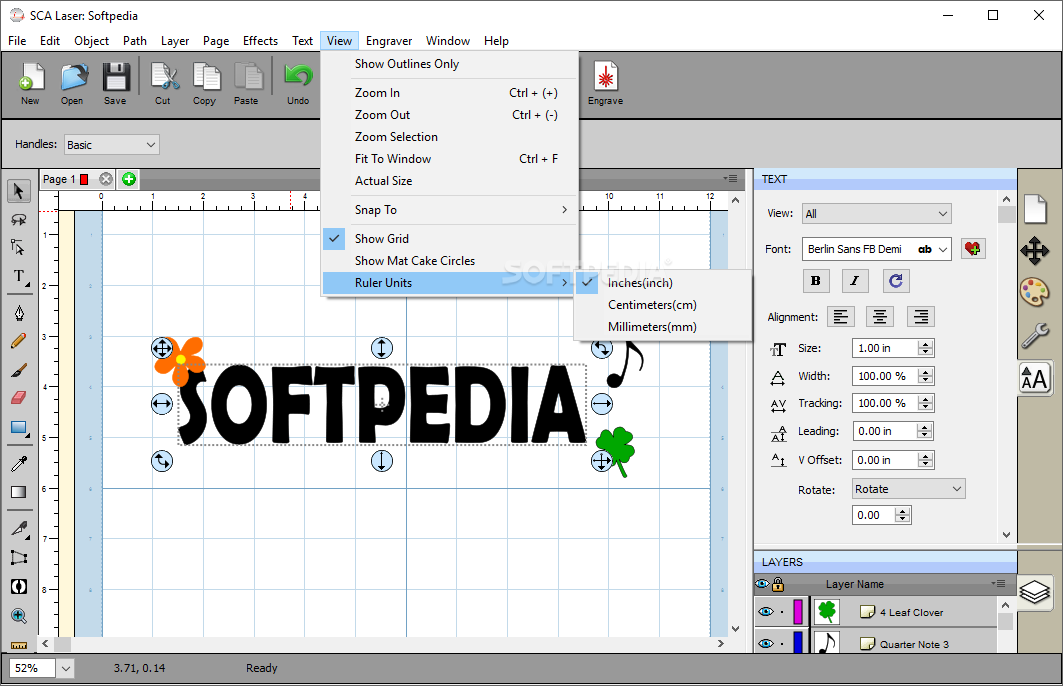Add a new page with green plus
The height and width of the screenshot is (686, 1063).
point(129,179)
